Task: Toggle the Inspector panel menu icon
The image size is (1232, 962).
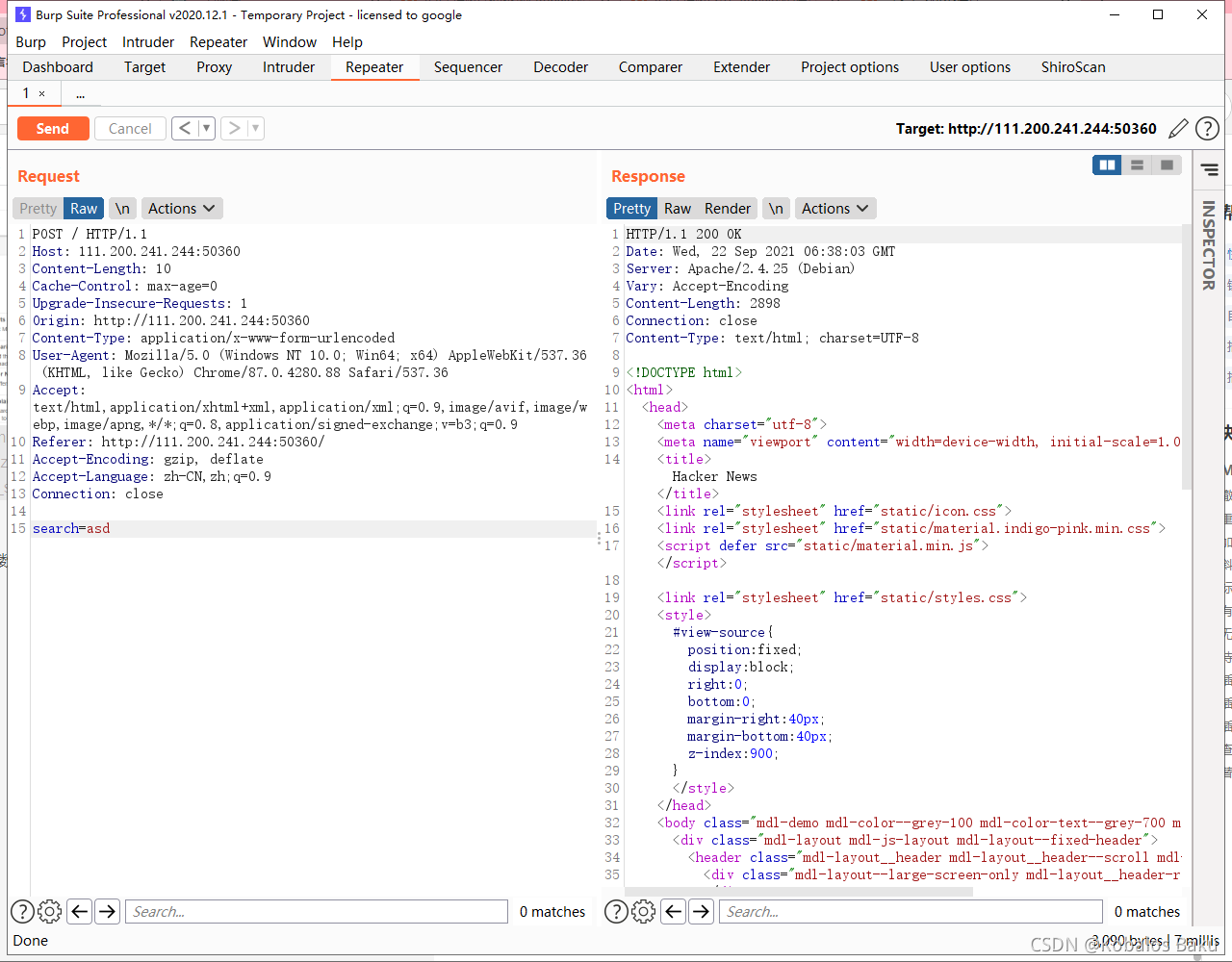Action: (1210, 170)
